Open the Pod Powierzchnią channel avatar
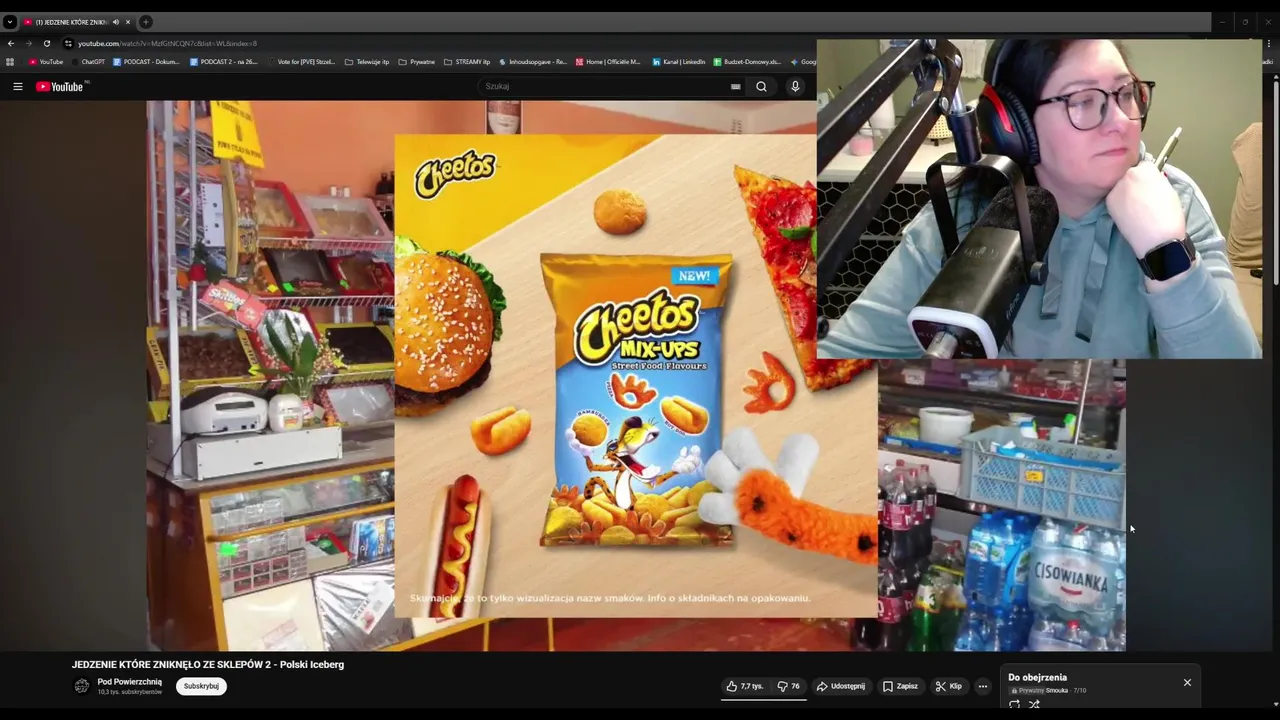This screenshot has height=720, width=1280. click(x=82, y=686)
